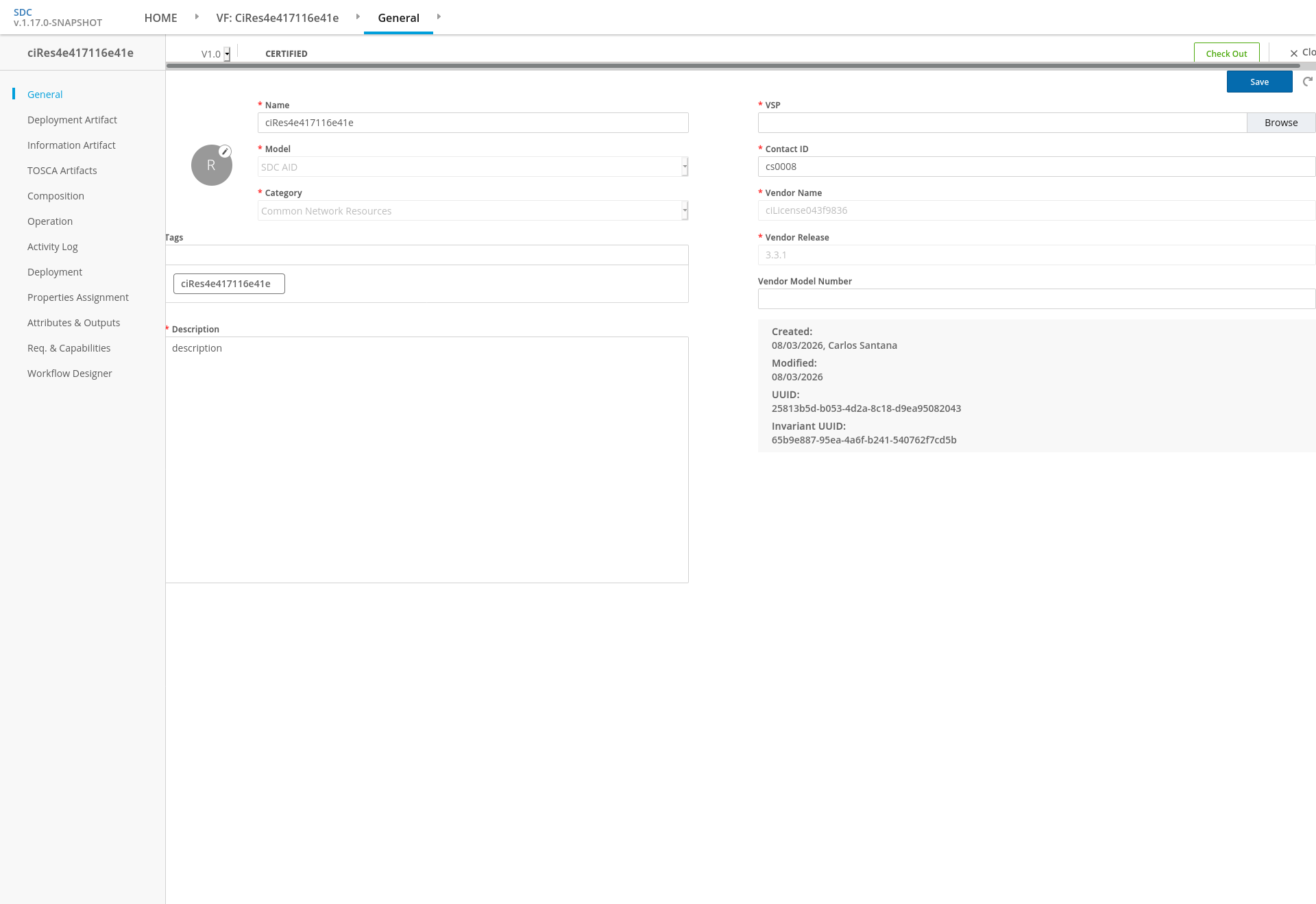Open Workflow Designer section
1316x904 pixels.
coord(69,374)
